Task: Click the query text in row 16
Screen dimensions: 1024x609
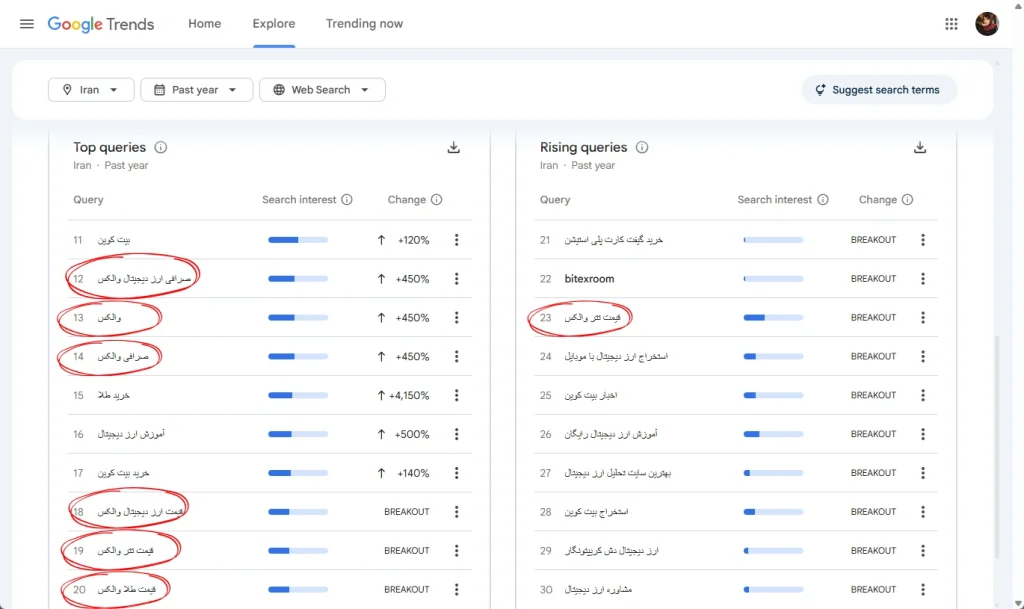Action: click(x=131, y=434)
